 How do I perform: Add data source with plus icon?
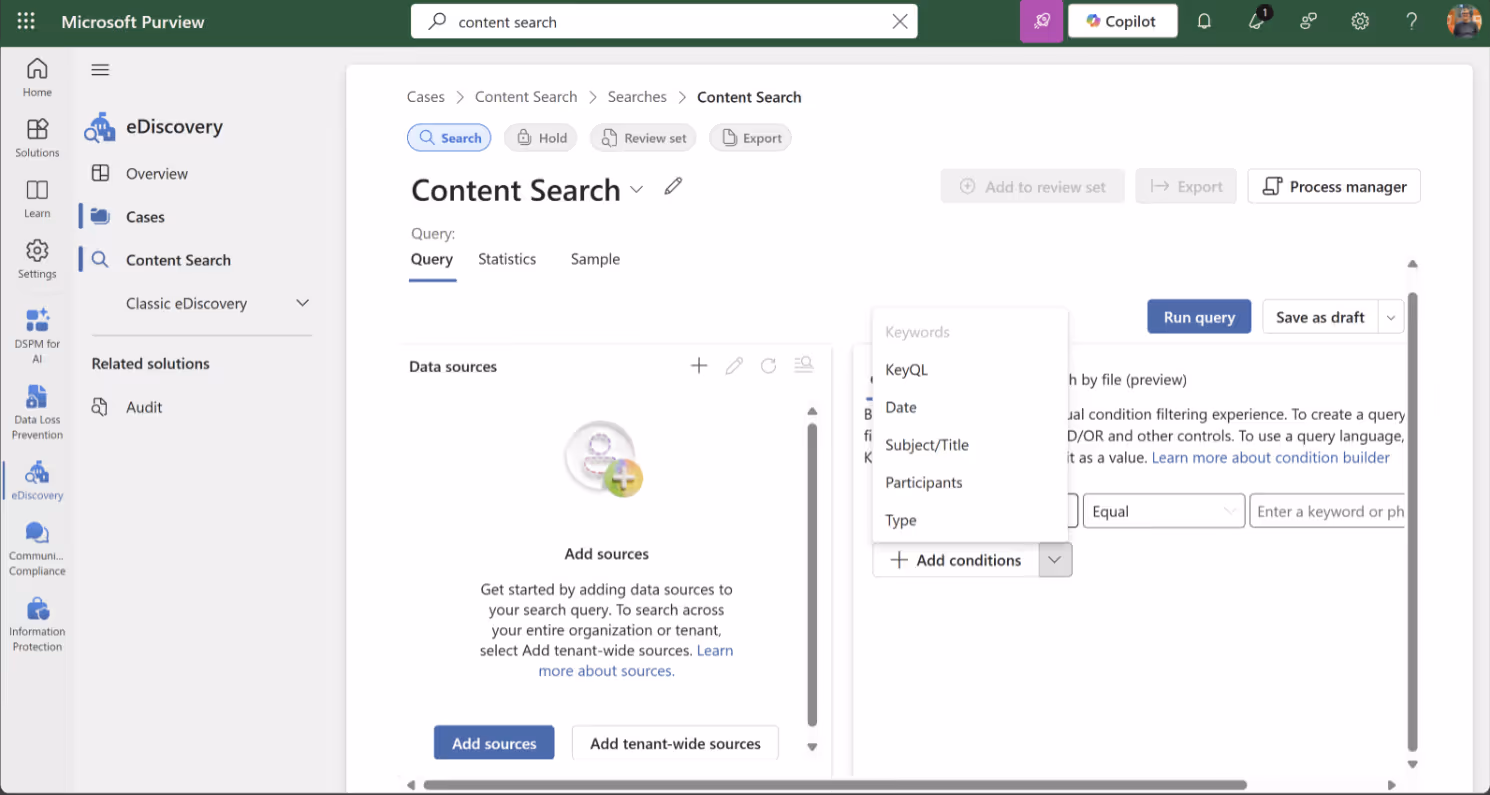click(x=699, y=366)
